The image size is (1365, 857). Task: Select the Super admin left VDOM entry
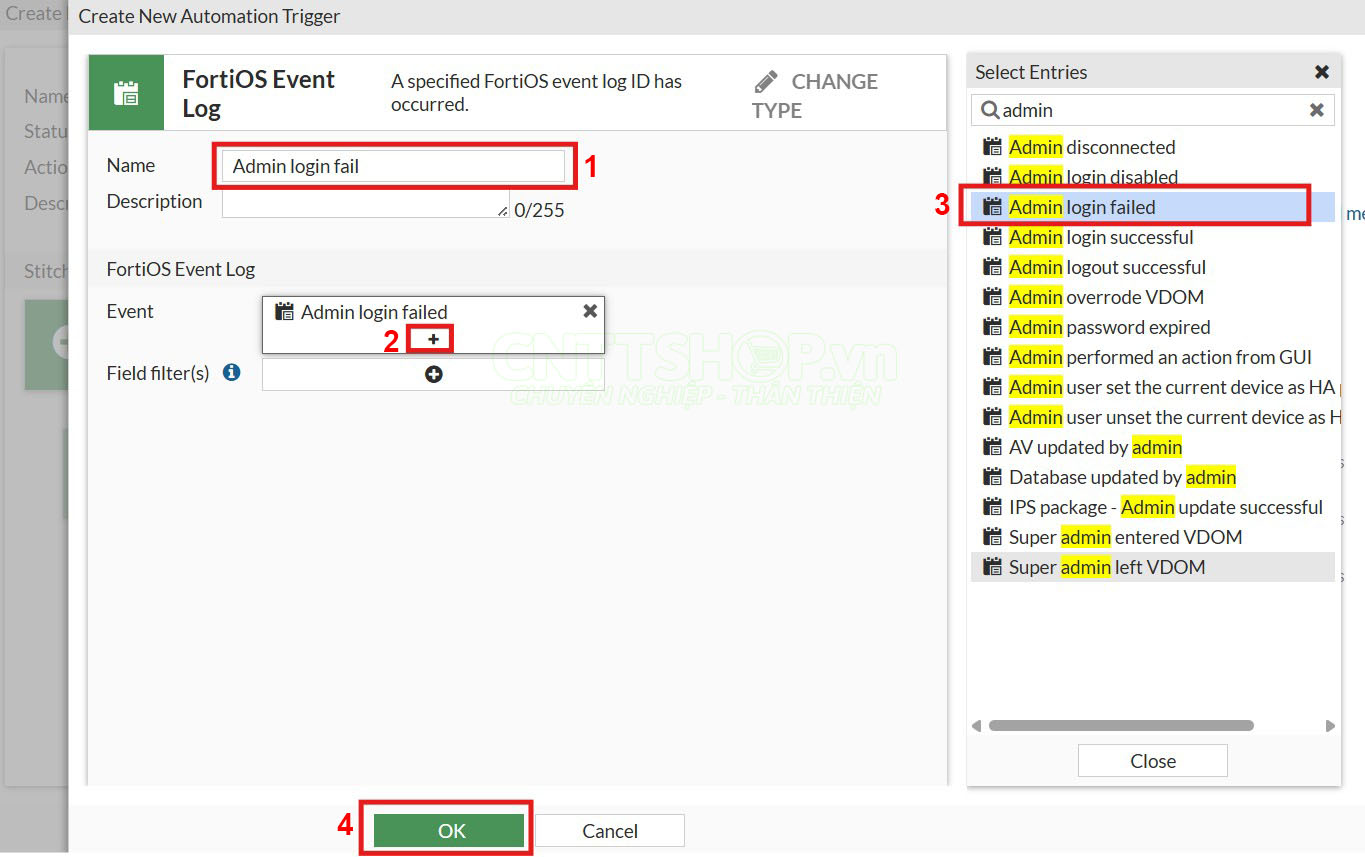coord(1106,567)
